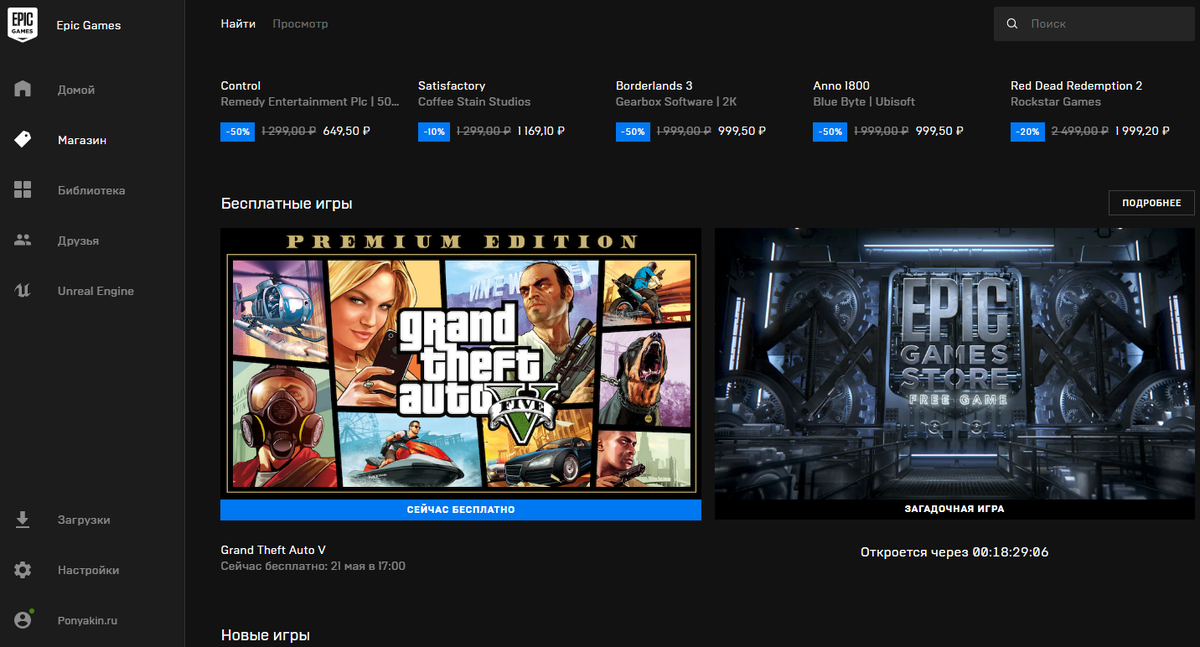
Task: Open the Домой sidebar item
Action: click(x=76, y=90)
